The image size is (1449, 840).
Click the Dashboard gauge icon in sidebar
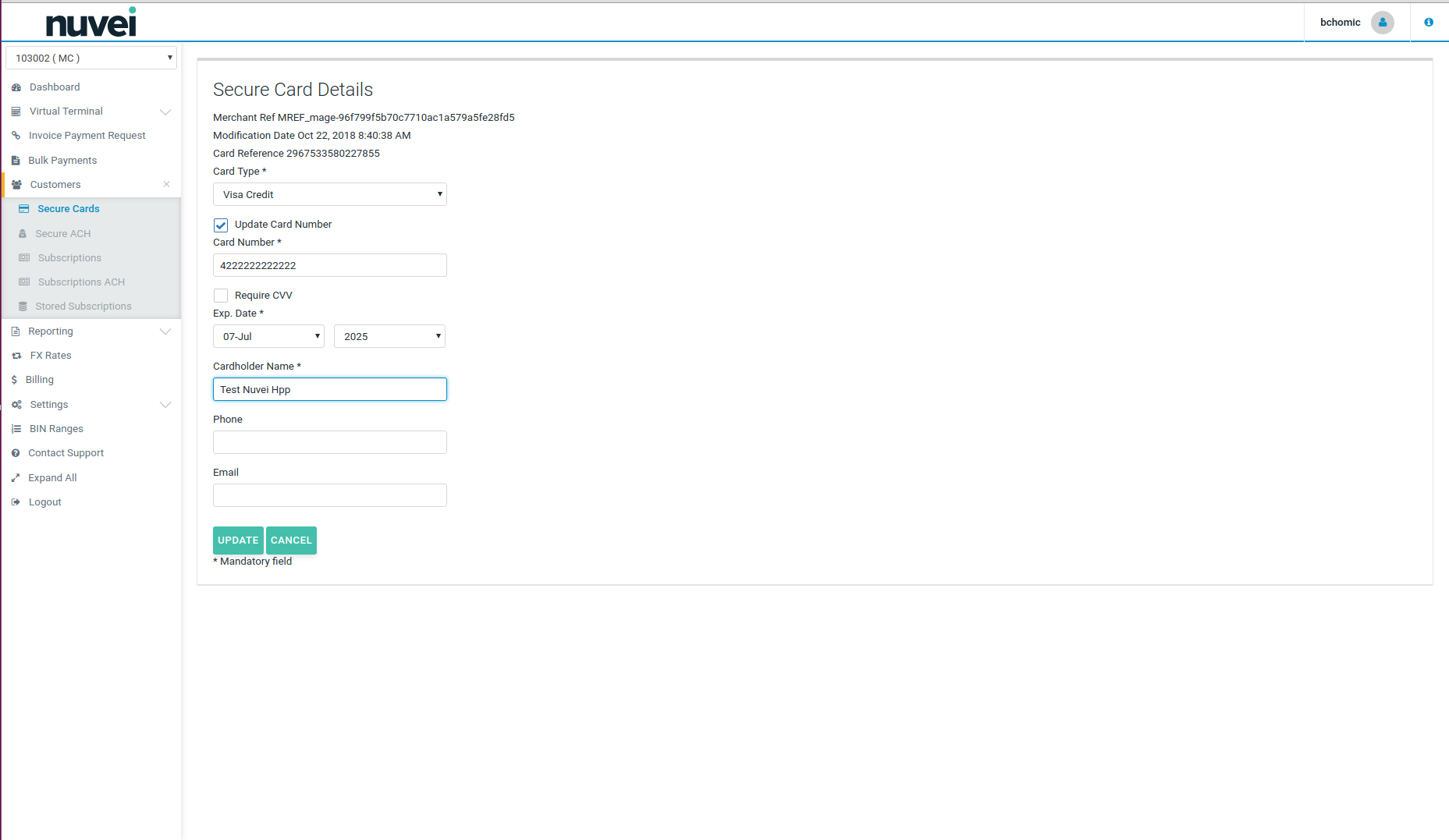(16, 87)
